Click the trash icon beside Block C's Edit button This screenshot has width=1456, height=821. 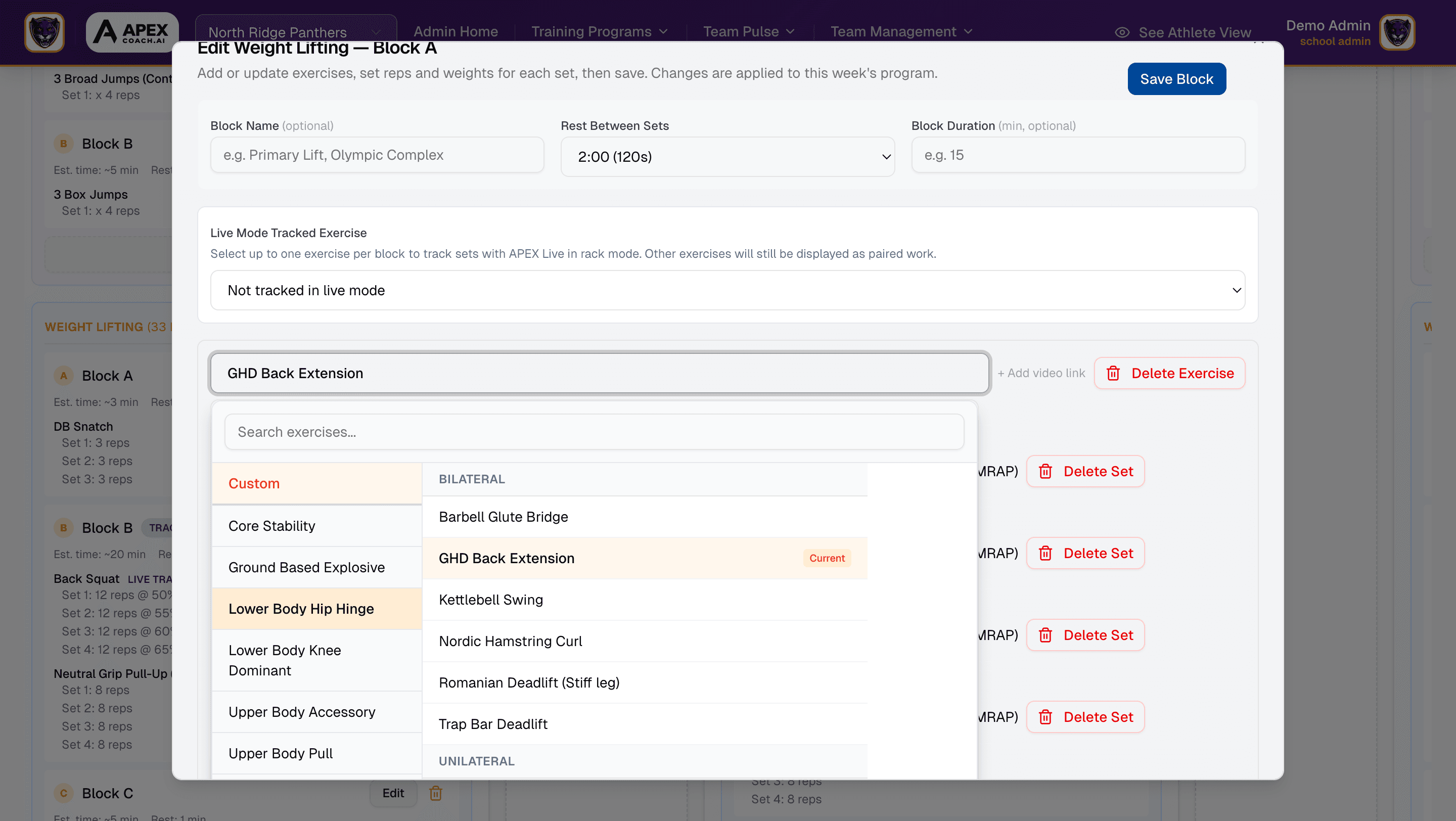click(435, 793)
